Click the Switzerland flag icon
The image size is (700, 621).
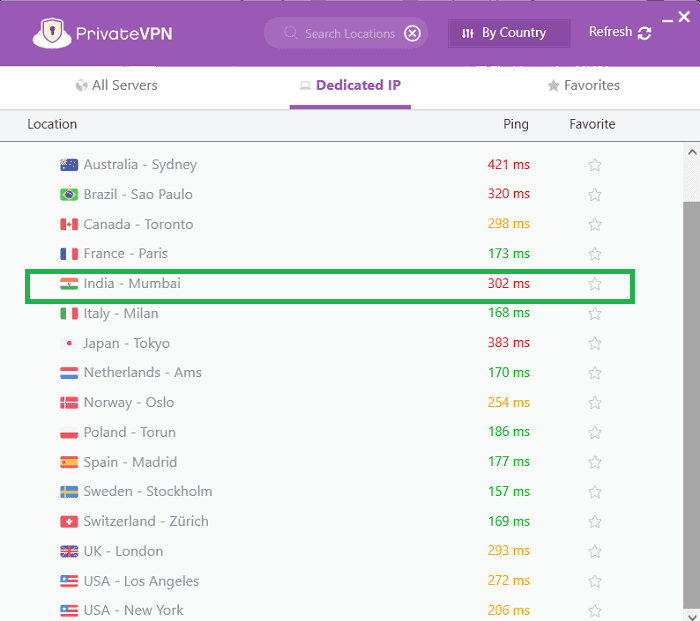(69, 521)
